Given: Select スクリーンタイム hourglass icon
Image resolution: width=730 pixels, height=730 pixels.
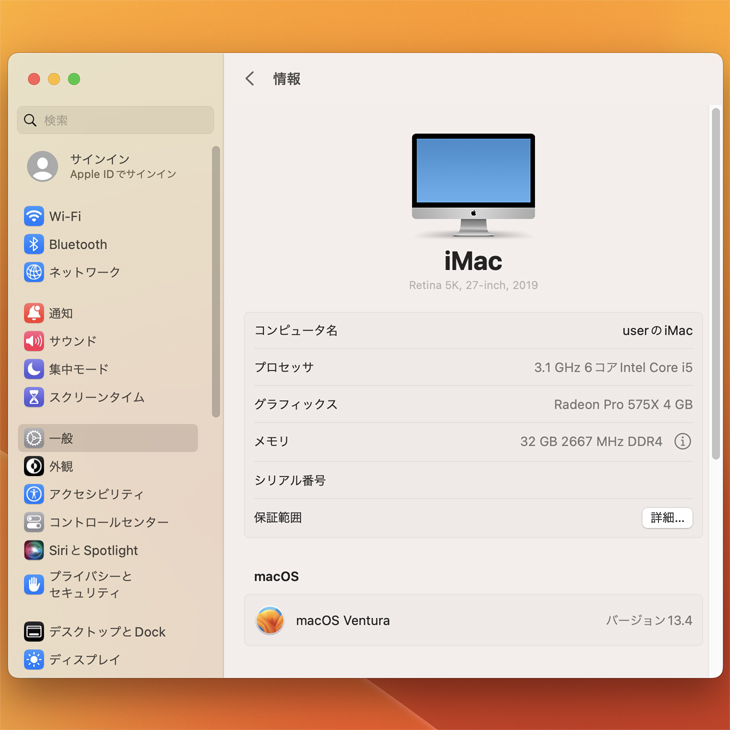Looking at the screenshot, I should point(34,397).
